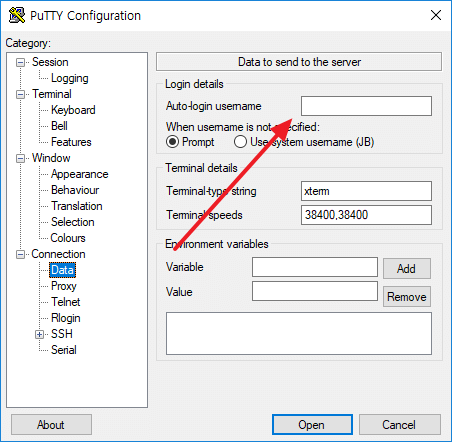Collapse the Session tree node

[x=20, y=62]
